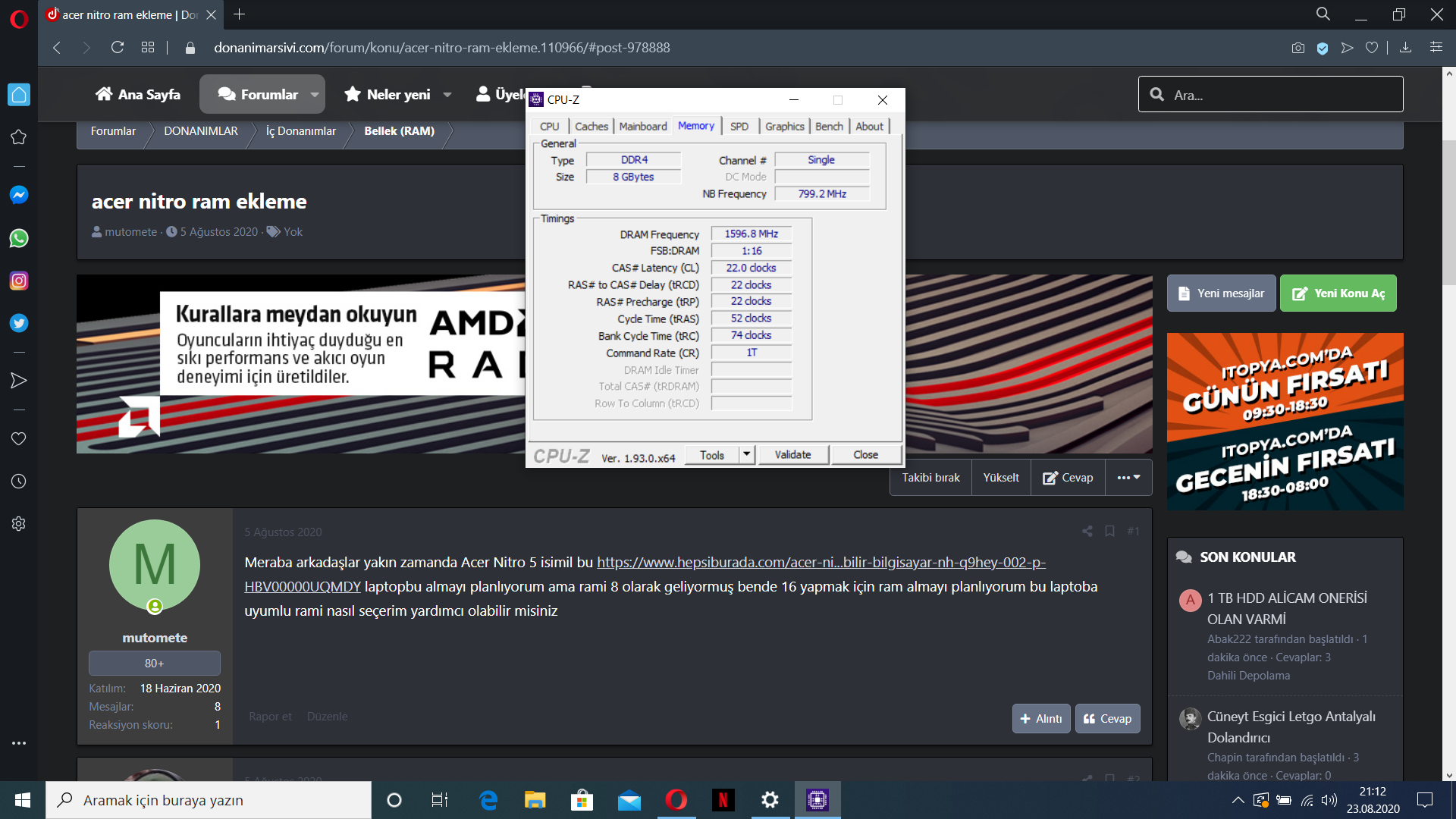Image resolution: width=1456 pixels, height=819 pixels.
Task: Open Netflix from taskbar
Action: tap(723, 800)
